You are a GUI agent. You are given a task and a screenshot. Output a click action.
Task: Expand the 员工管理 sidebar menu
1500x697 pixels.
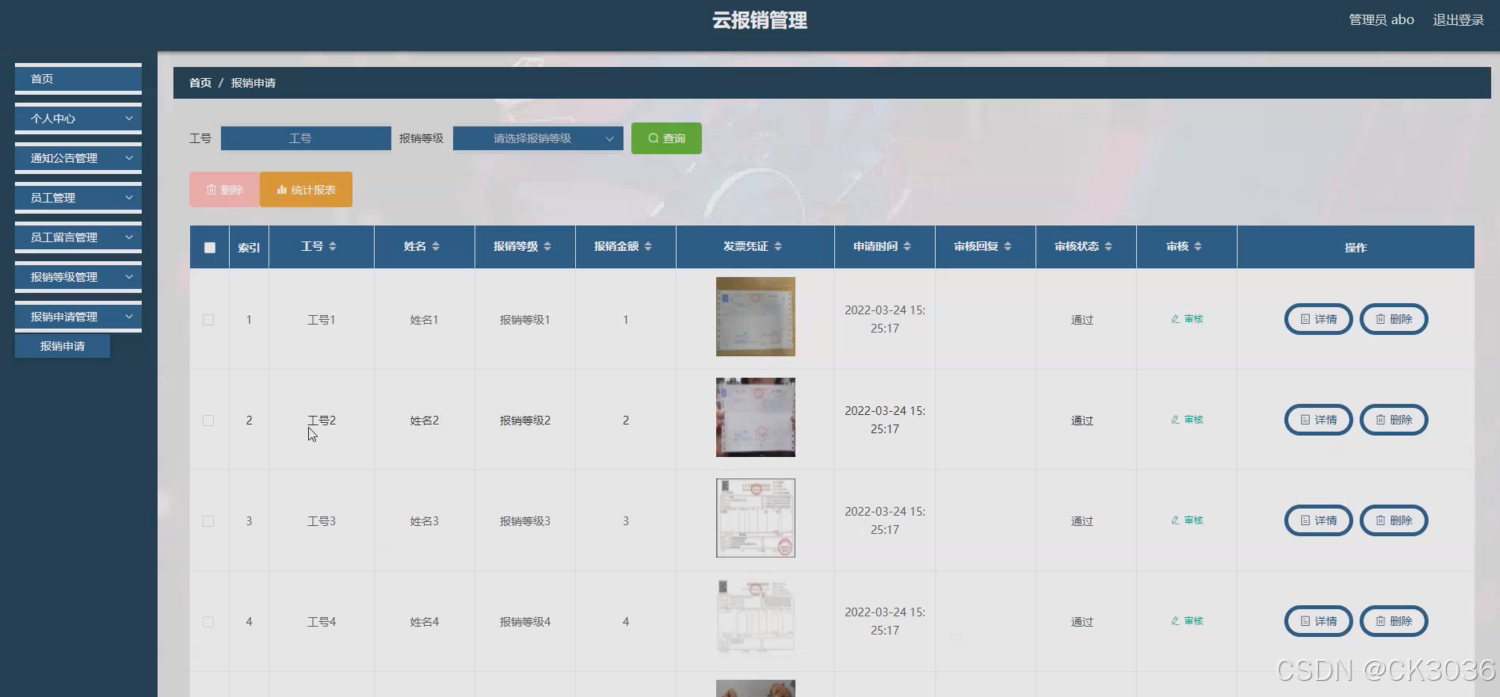(x=78, y=198)
